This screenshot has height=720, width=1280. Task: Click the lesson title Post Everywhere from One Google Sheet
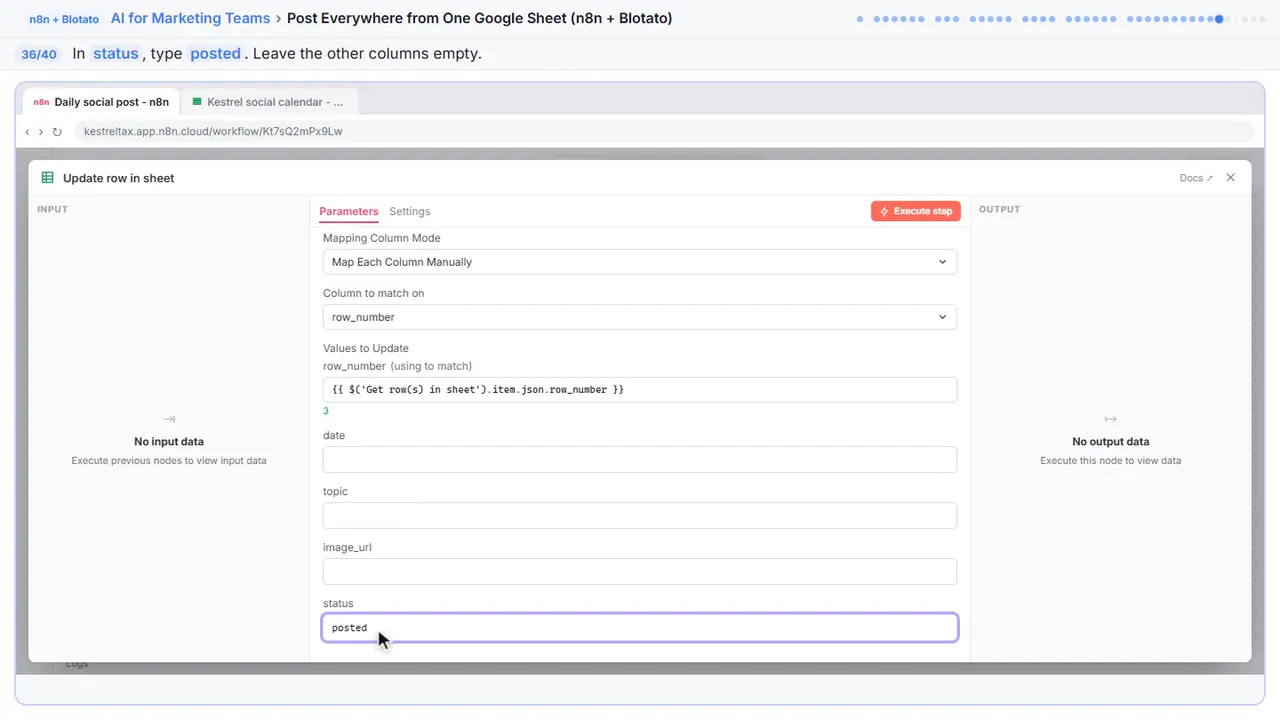point(480,18)
